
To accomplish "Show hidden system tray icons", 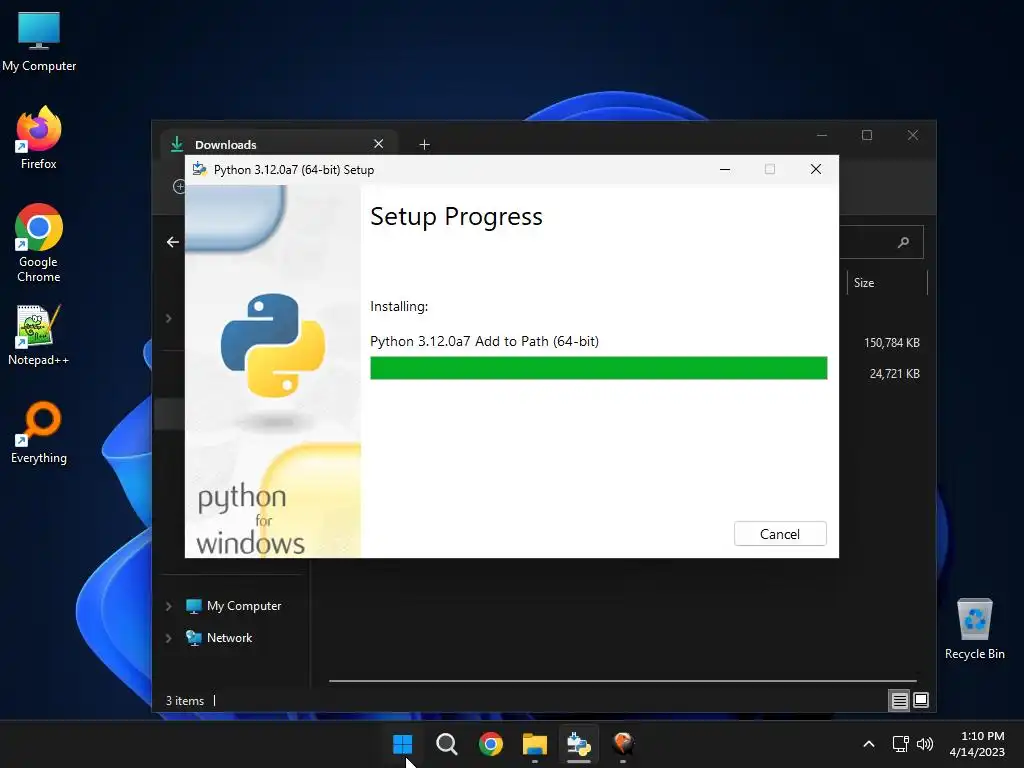I will (869, 744).
